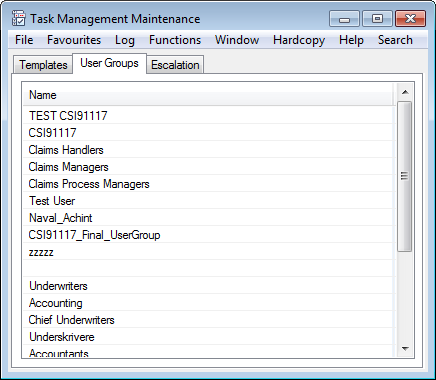This screenshot has height=380, width=436.
Task: Minimize the Task Management Maintenance window
Action: click(x=344, y=19)
